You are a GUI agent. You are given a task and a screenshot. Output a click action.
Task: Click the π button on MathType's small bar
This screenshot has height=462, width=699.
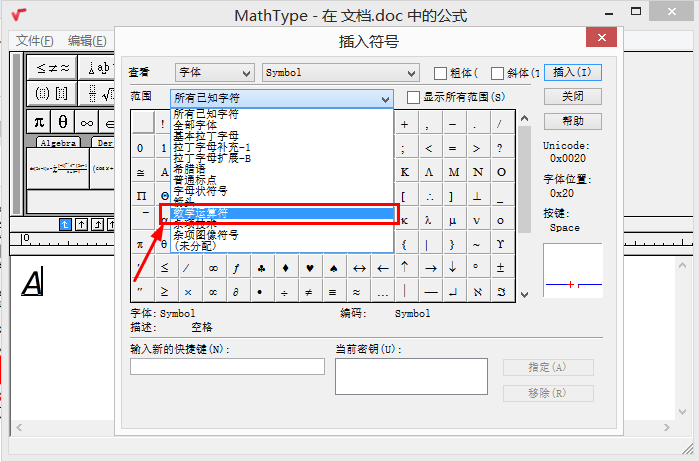[39, 122]
